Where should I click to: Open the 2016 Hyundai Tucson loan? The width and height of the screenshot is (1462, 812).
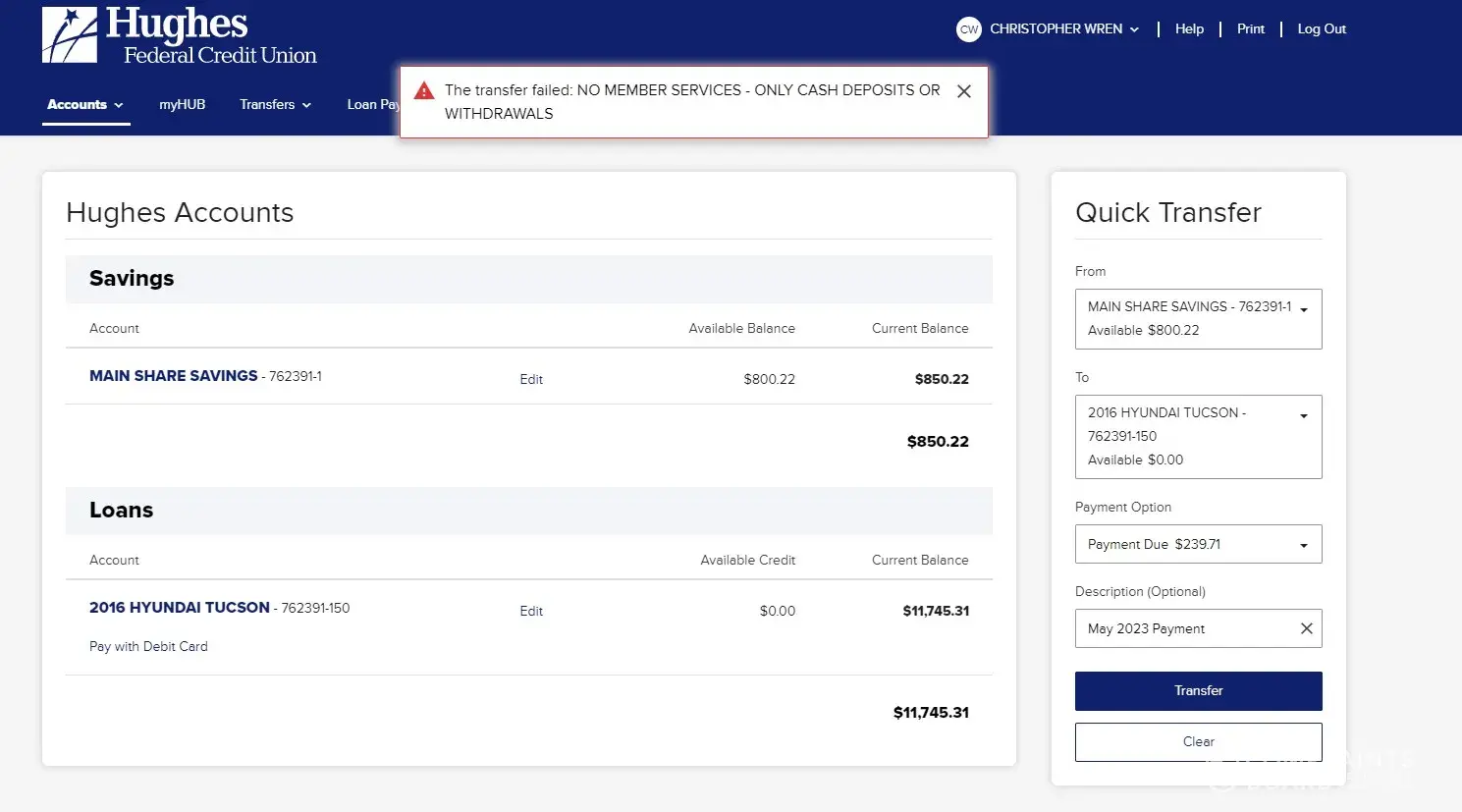180,608
